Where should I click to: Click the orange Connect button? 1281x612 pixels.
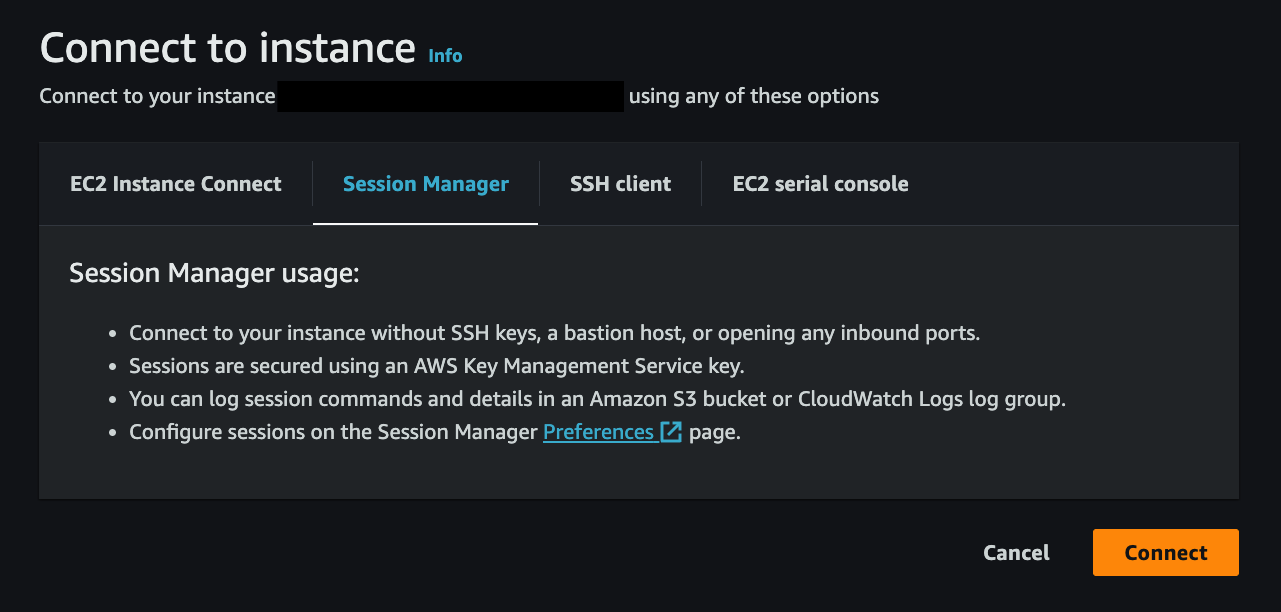1165,552
